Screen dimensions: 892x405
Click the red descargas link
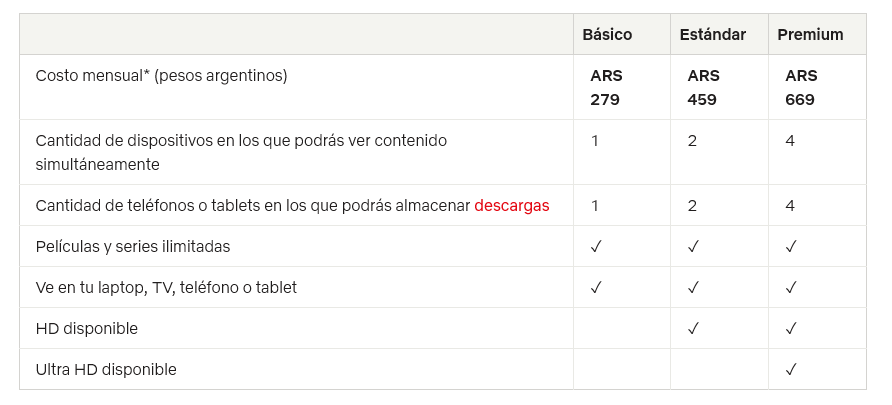click(x=511, y=205)
